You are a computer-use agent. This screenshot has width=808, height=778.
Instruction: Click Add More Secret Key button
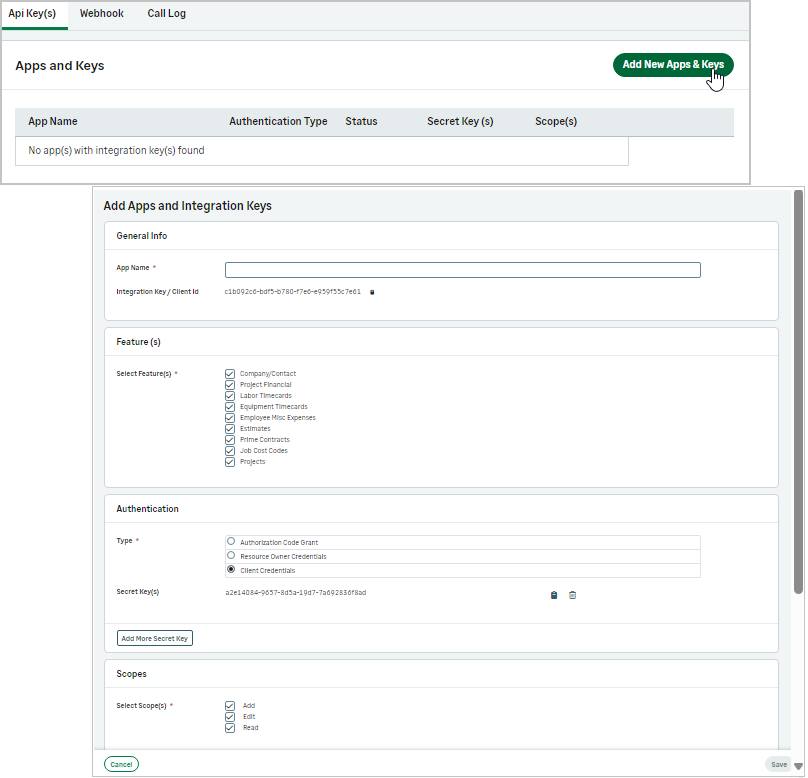(x=155, y=638)
